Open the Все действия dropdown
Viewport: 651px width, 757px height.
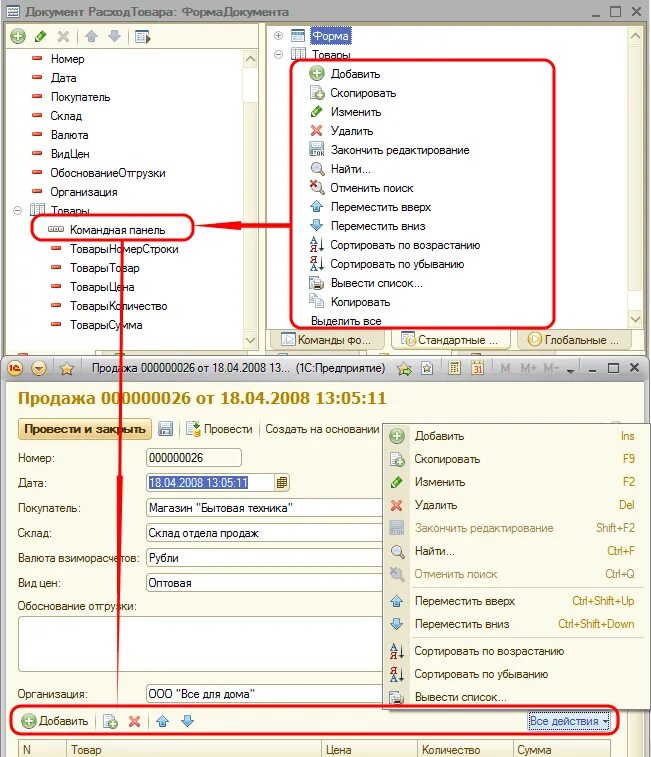click(568, 721)
